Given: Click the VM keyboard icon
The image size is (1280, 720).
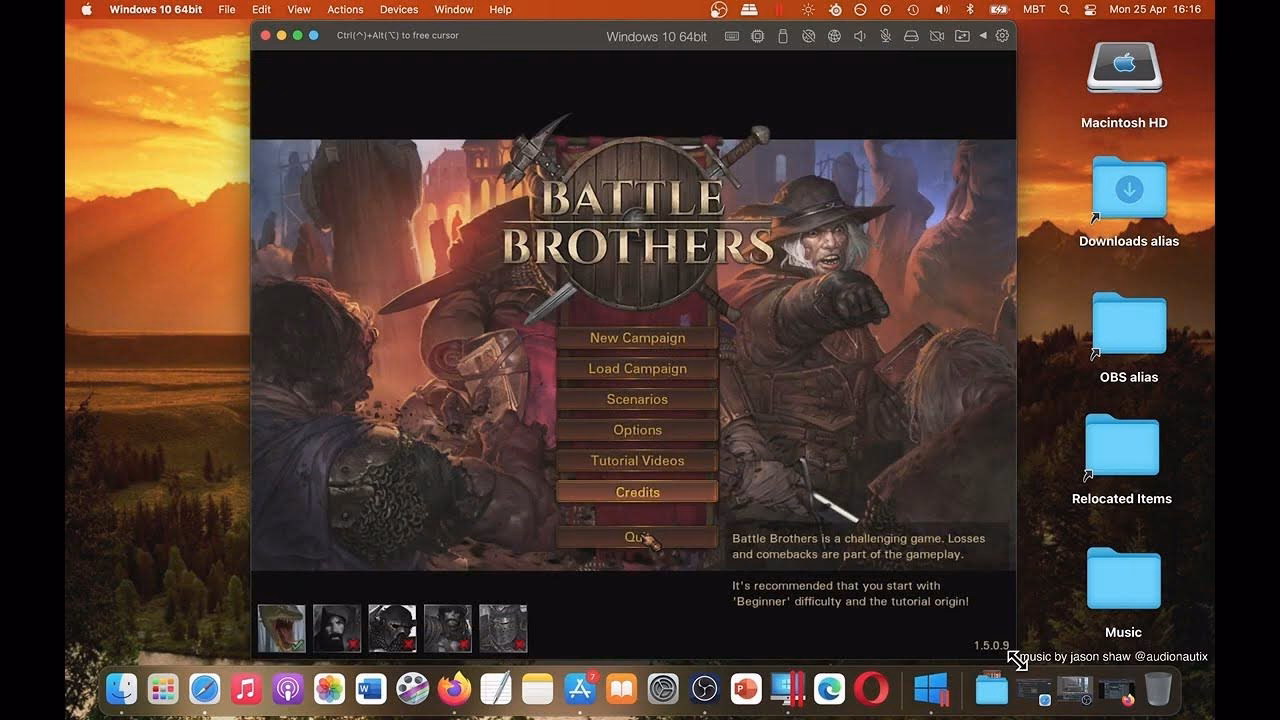Looking at the screenshot, I should 732,36.
